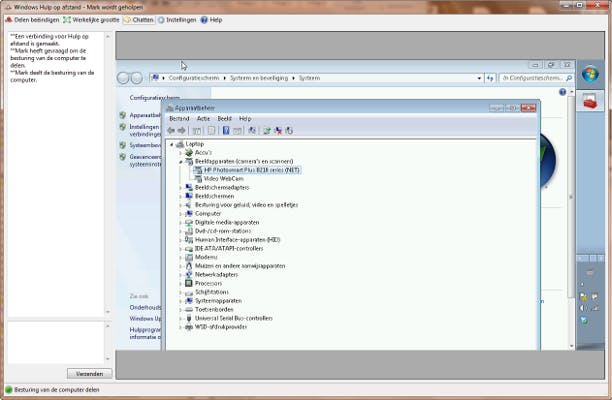Open Properties icon in Apparaatbeheer toolbar
The height and width of the screenshot is (400, 612).
(211, 131)
